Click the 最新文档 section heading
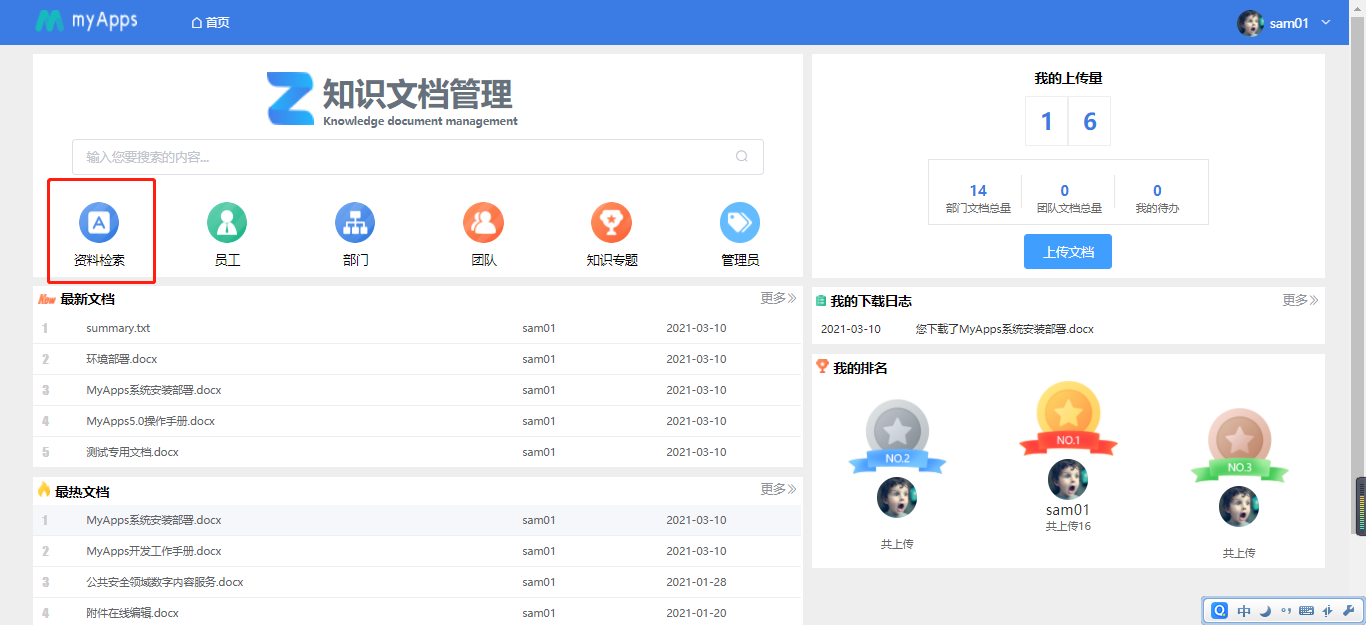The width and height of the screenshot is (1366, 625). click(x=87, y=299)
